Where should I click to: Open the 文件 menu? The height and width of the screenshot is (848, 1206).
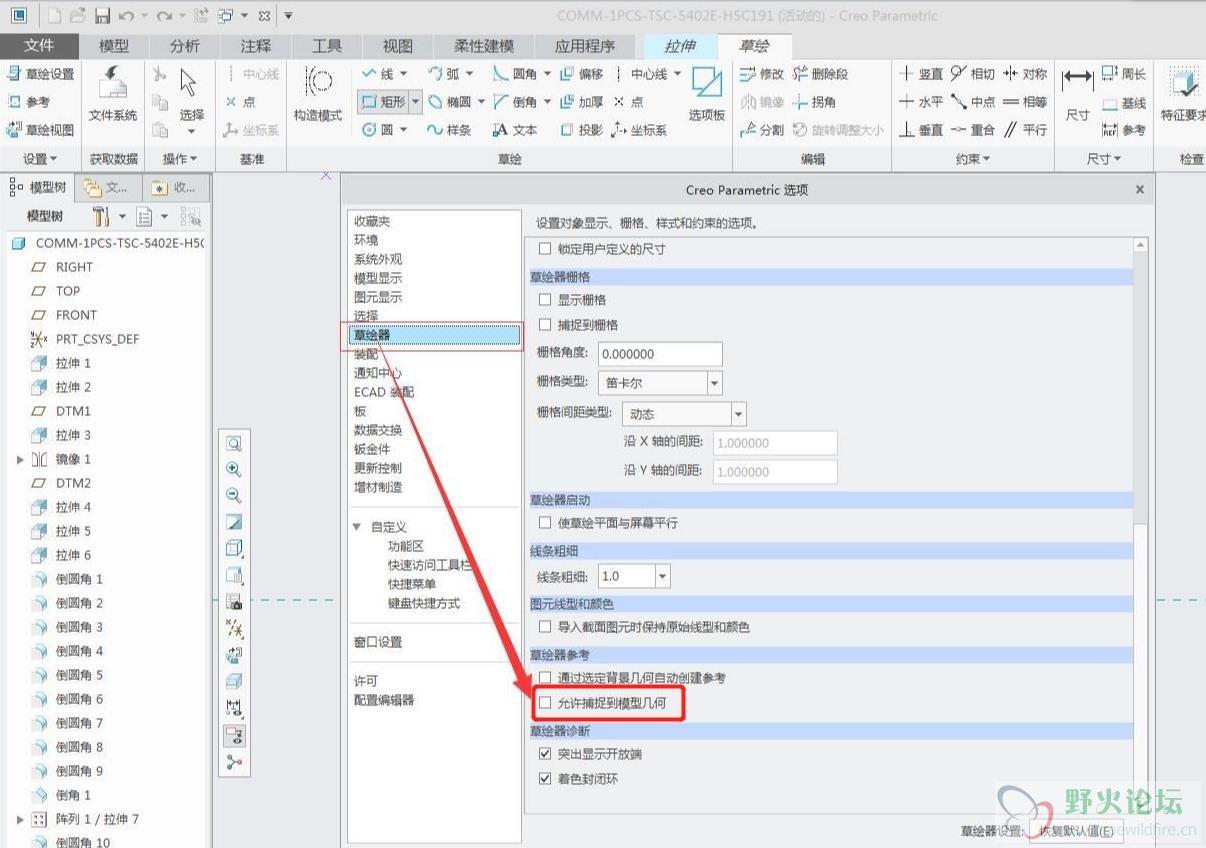pyautogui.click(x=39, y=46)
